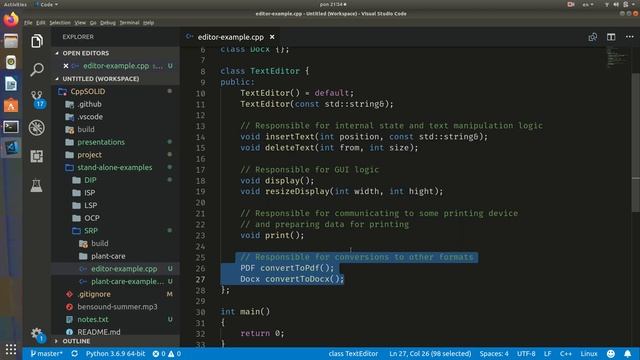Change the C++ language mode
Viewport: 640px width, 360px height.
(x=566, y=353)
